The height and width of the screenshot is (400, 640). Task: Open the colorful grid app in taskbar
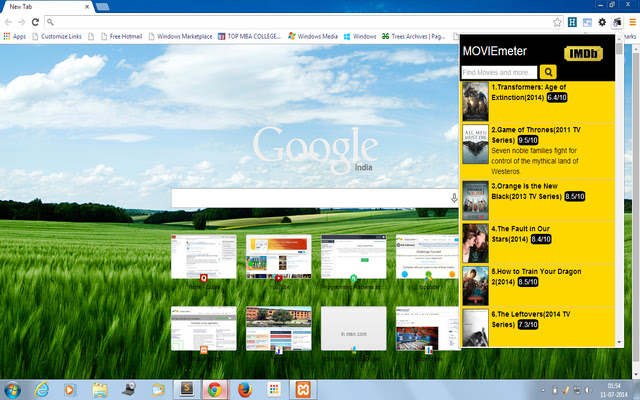click(274, 390)
